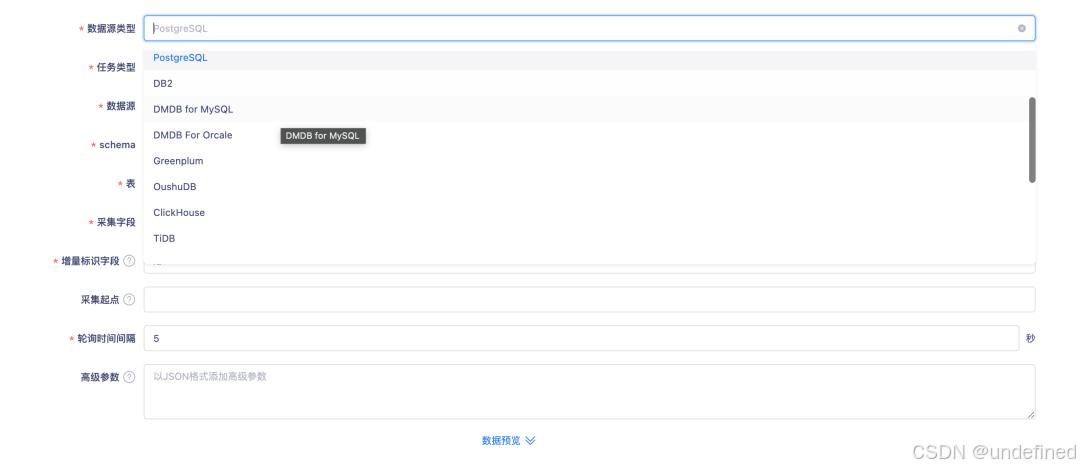1080x469 pixels.
Task: Click the 轮询时间间隔 label
Action: [x=106, y=339]
